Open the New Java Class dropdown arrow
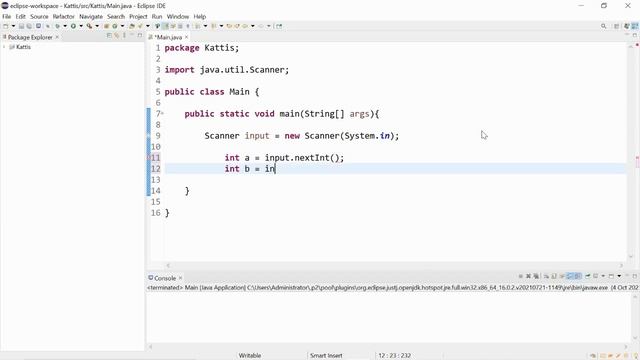The width and height of the screenshot is (640, 360). pyautogui.click(x=122, y=26)
